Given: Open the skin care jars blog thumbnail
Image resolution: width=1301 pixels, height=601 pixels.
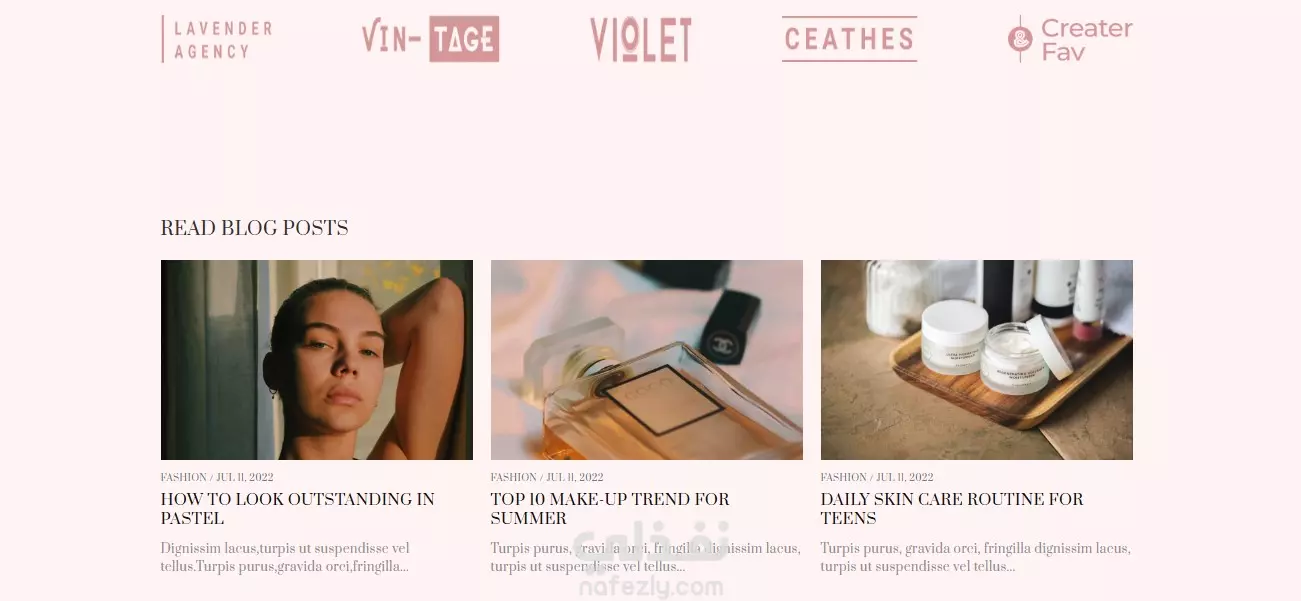Looking at the screenshot, I should pos(977,360).
